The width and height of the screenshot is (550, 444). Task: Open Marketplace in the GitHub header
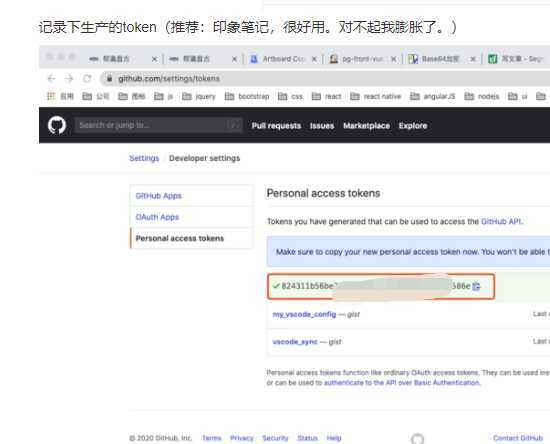coord(366,126)
